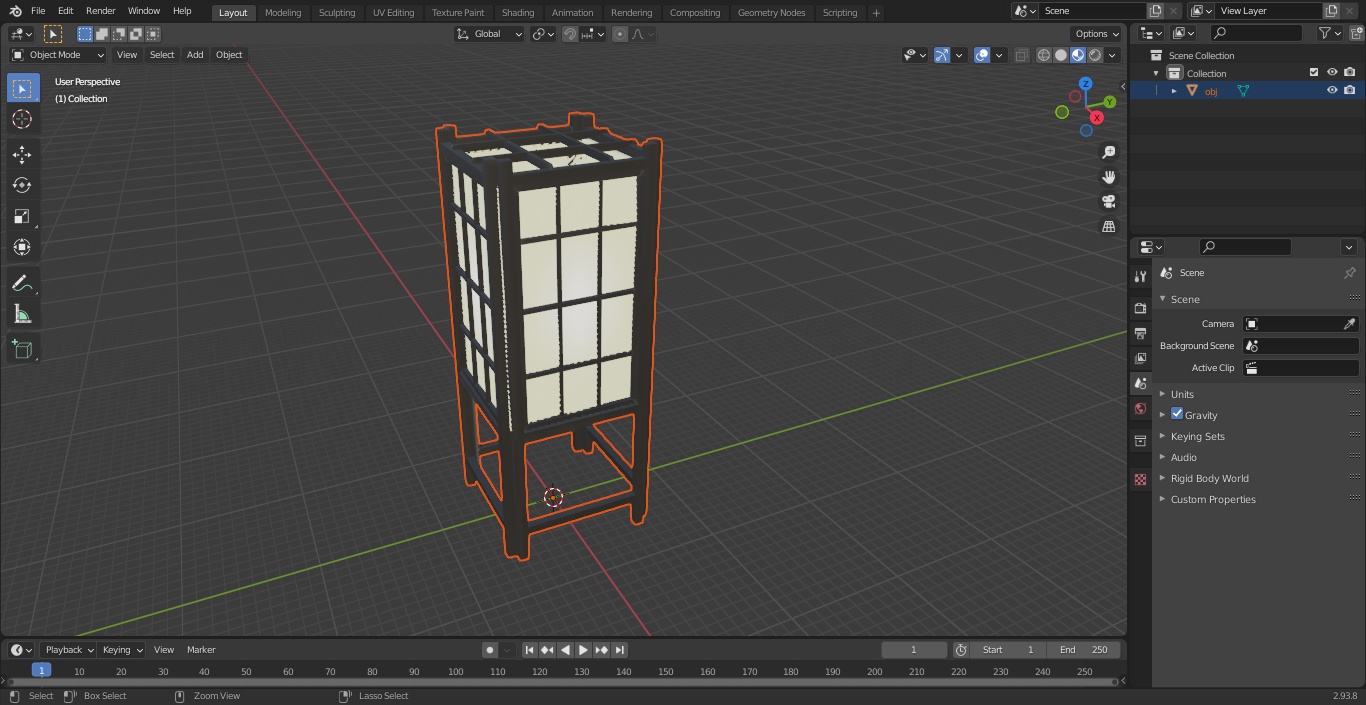1366x705 pixels.
Task: Activate the Move tool
Action: 22,154
